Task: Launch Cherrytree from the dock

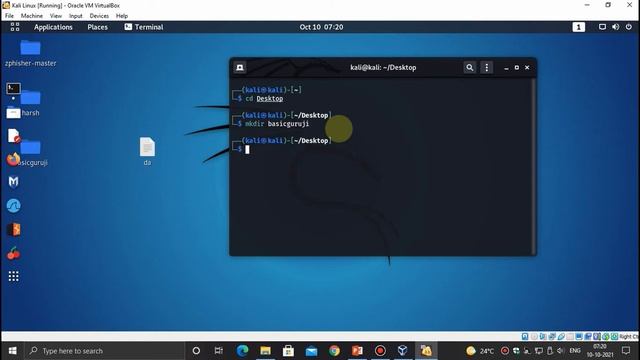Action: pyautogui.click(x=13, y=253)
